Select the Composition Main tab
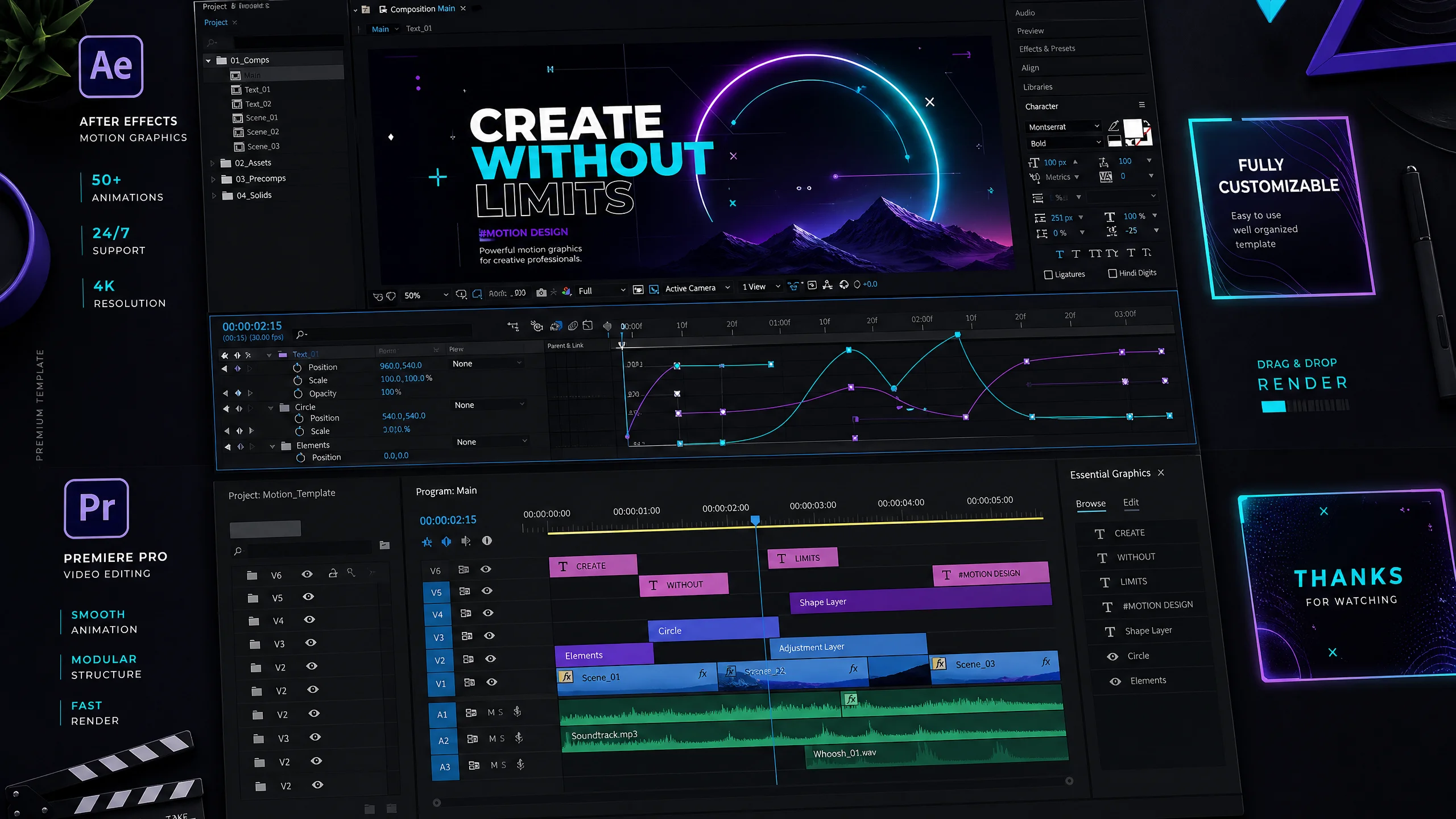This screenshot has height=819, width=1456. [x=422, y=9]
